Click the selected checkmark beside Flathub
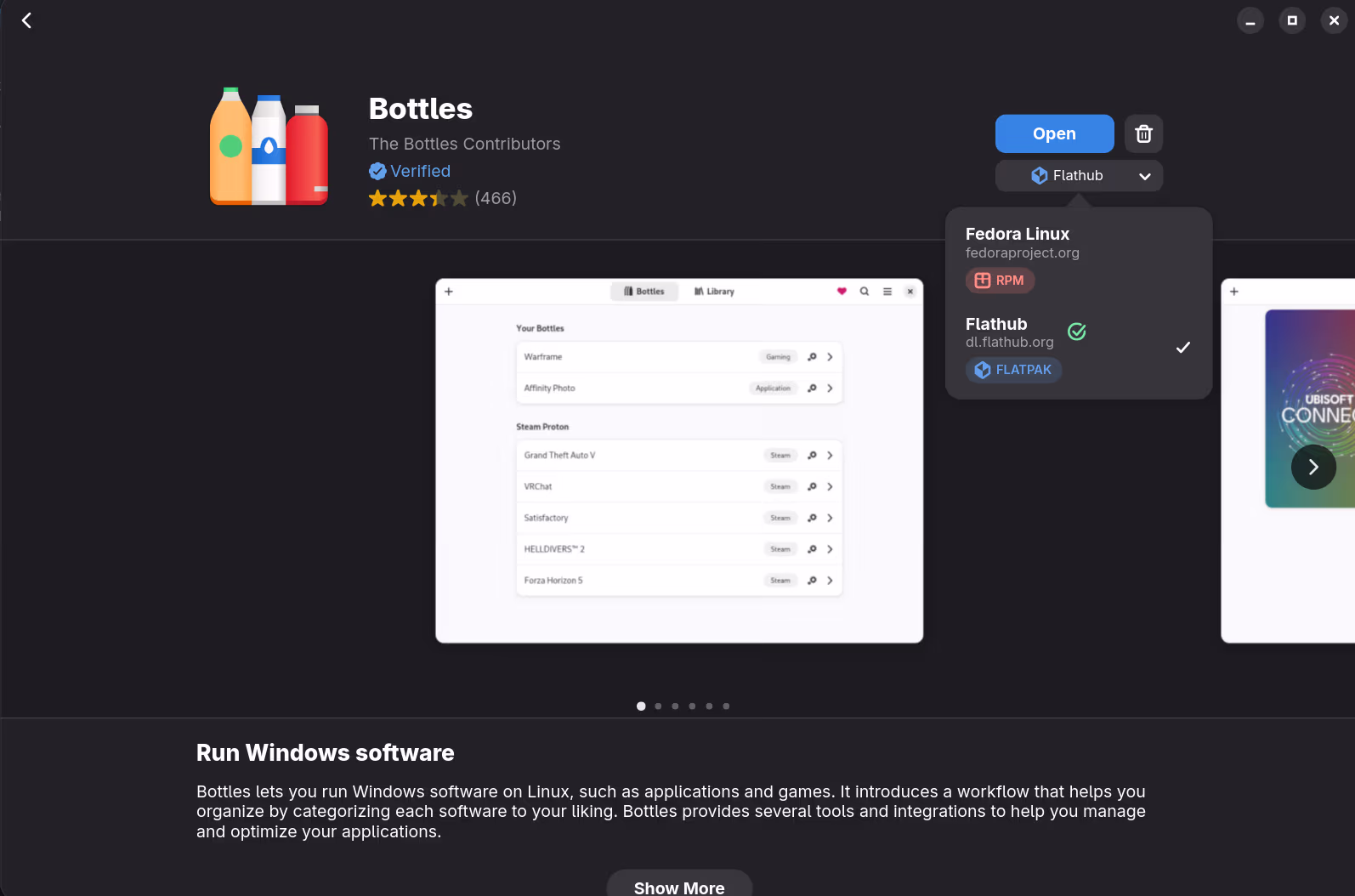Viewport: 1355px width, 896px height. tap(1182, 348)
